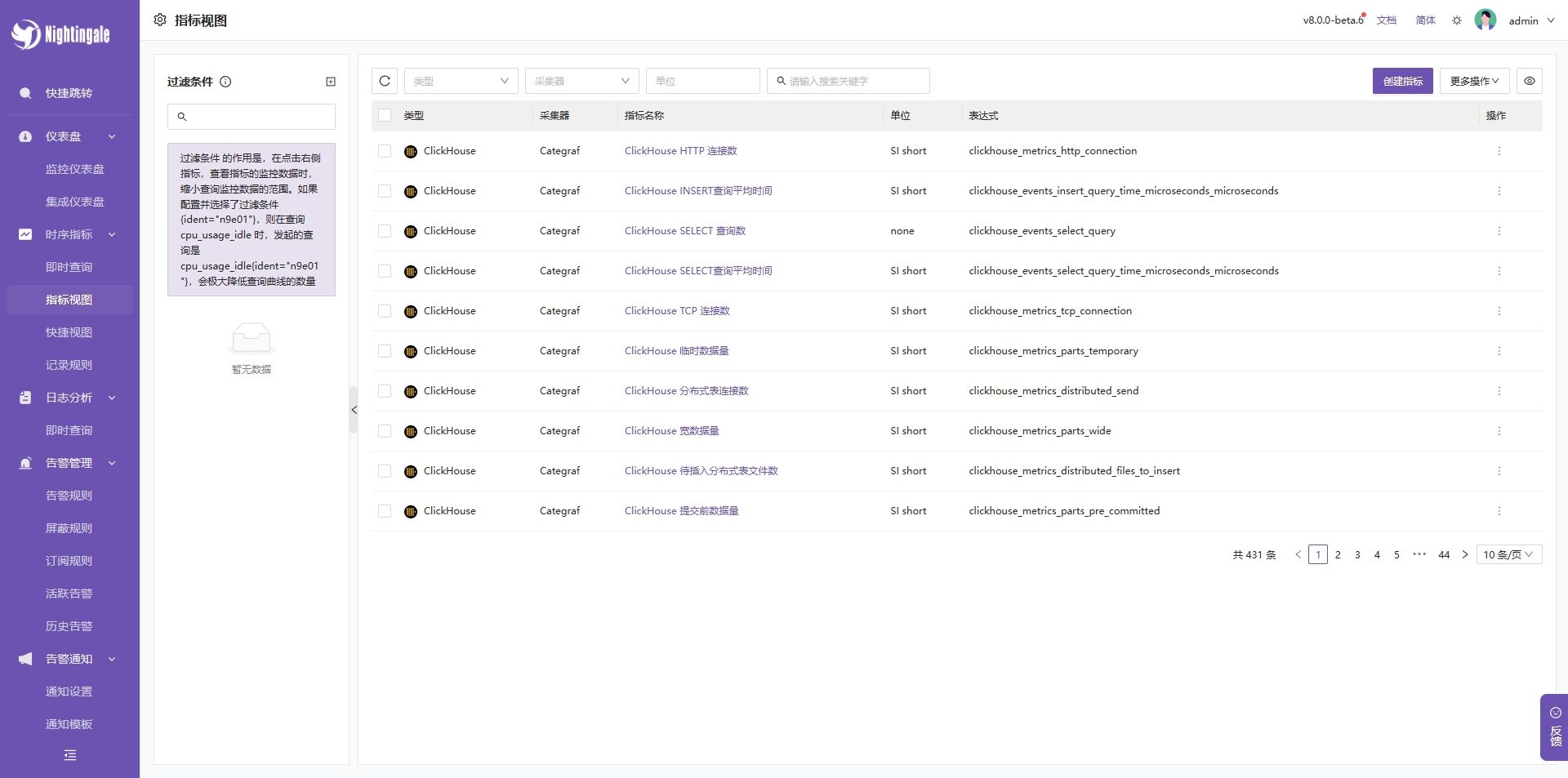The height and width of the screenshot is (778, 1568).
Task: Go to next page with the right arrow
Action: coord(1465,554)
